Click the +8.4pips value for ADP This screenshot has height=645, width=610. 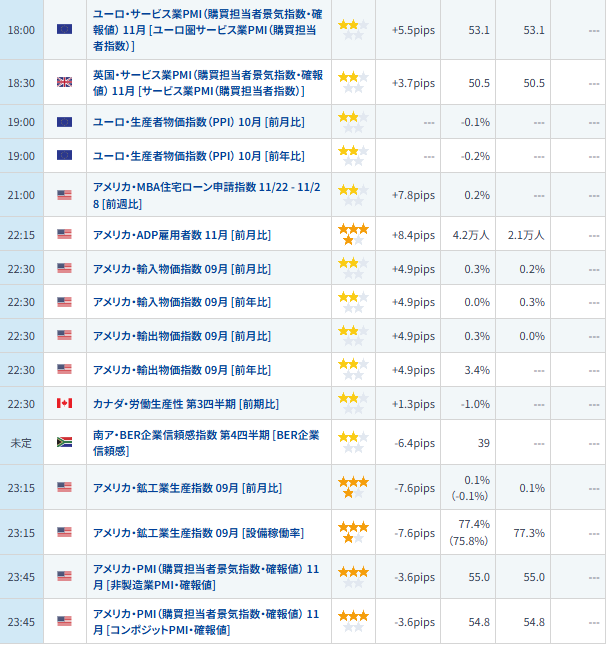(413, 235)
